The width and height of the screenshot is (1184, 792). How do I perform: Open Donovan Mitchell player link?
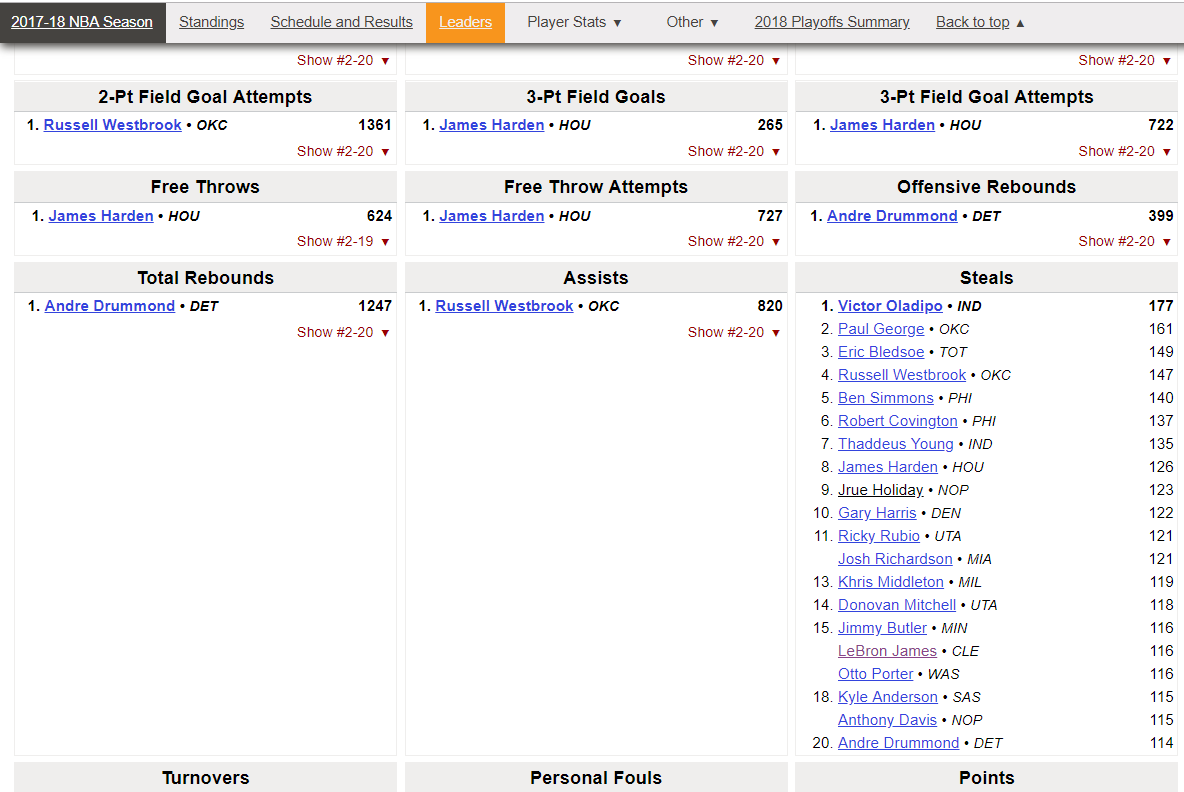pos(897,606)
